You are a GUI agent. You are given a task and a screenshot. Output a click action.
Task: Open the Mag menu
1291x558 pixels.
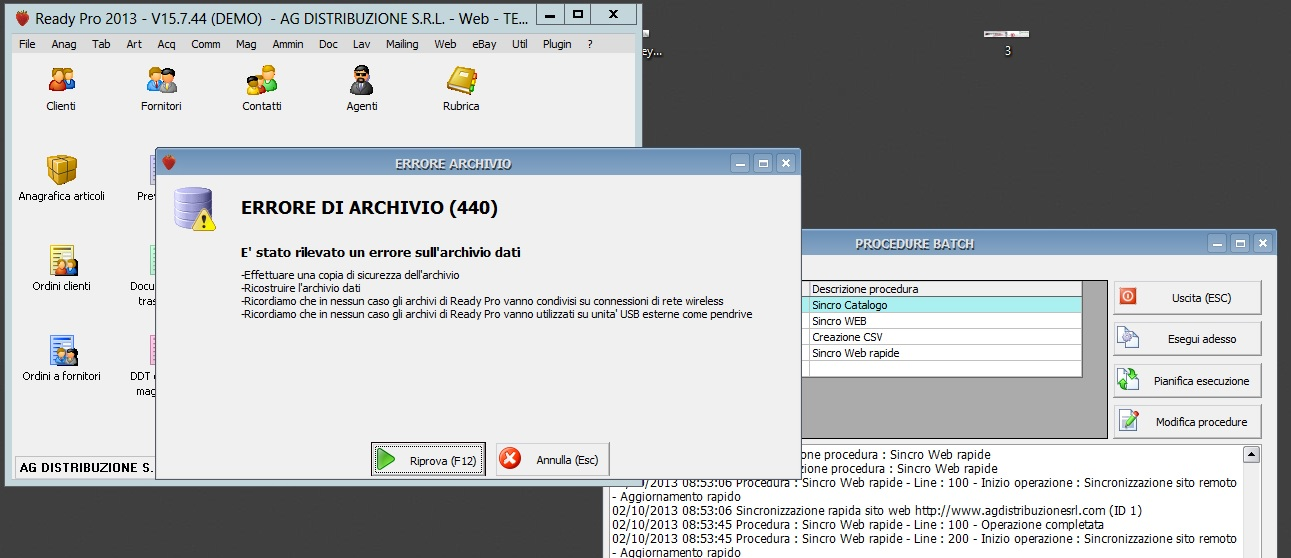pos(246,44)
